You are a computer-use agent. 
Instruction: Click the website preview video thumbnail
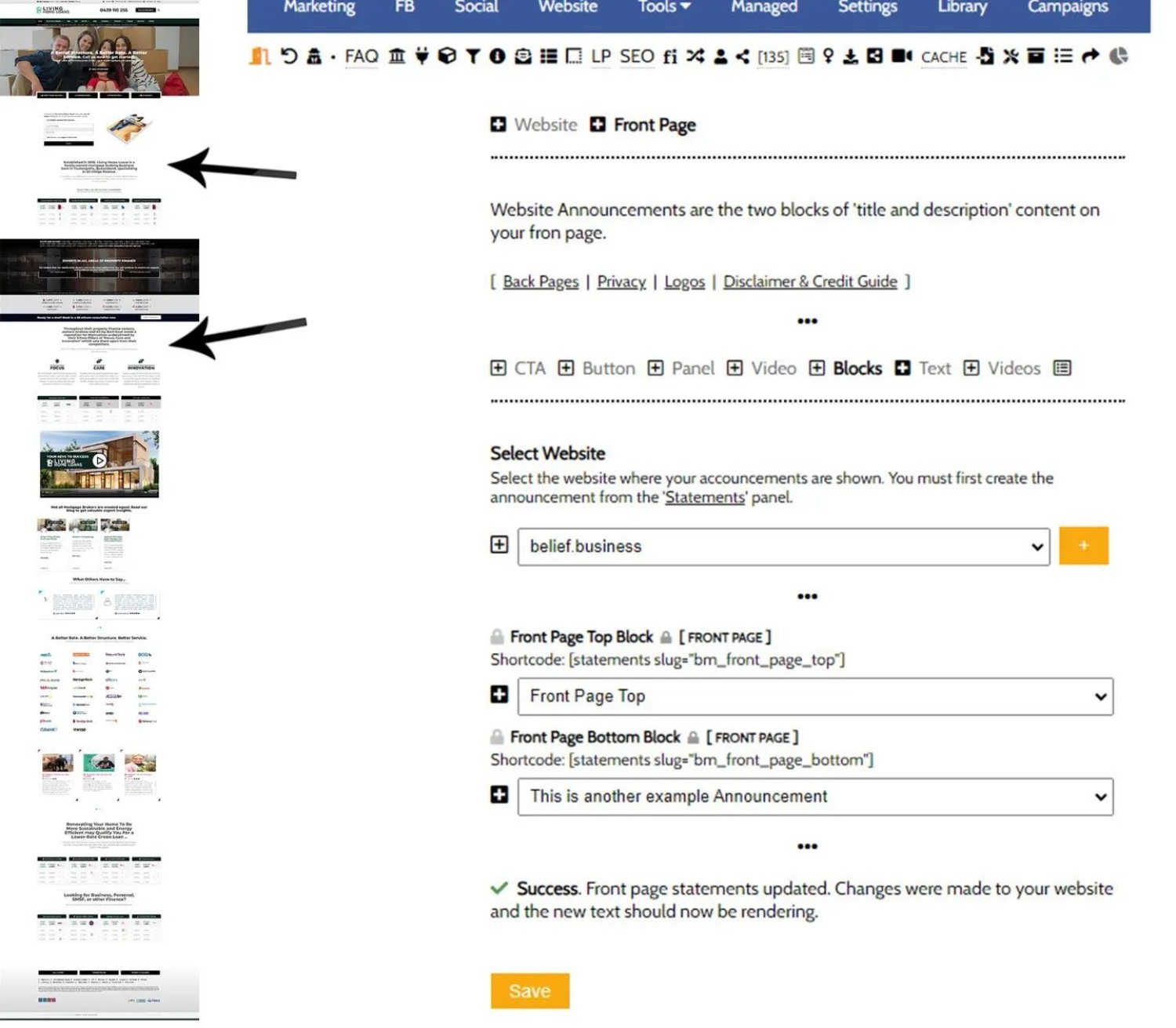coord(100,463)
